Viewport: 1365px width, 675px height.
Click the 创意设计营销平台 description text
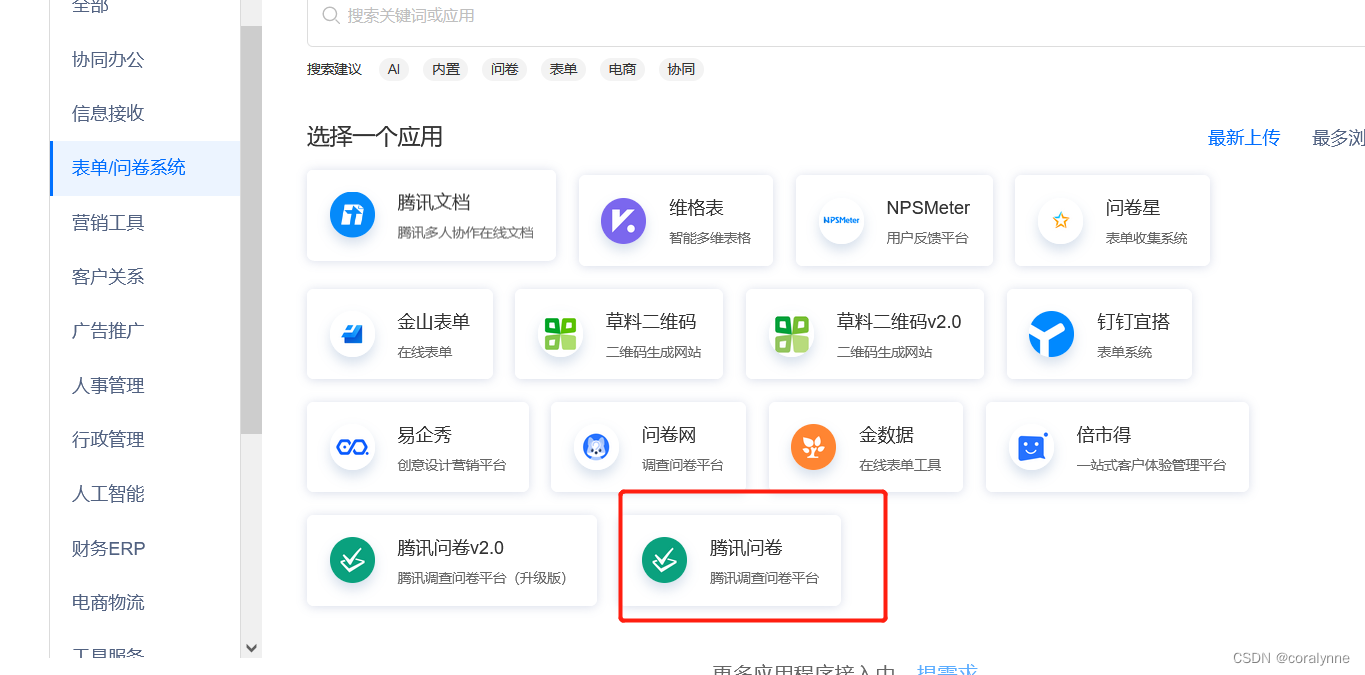(x=452, y=465)
